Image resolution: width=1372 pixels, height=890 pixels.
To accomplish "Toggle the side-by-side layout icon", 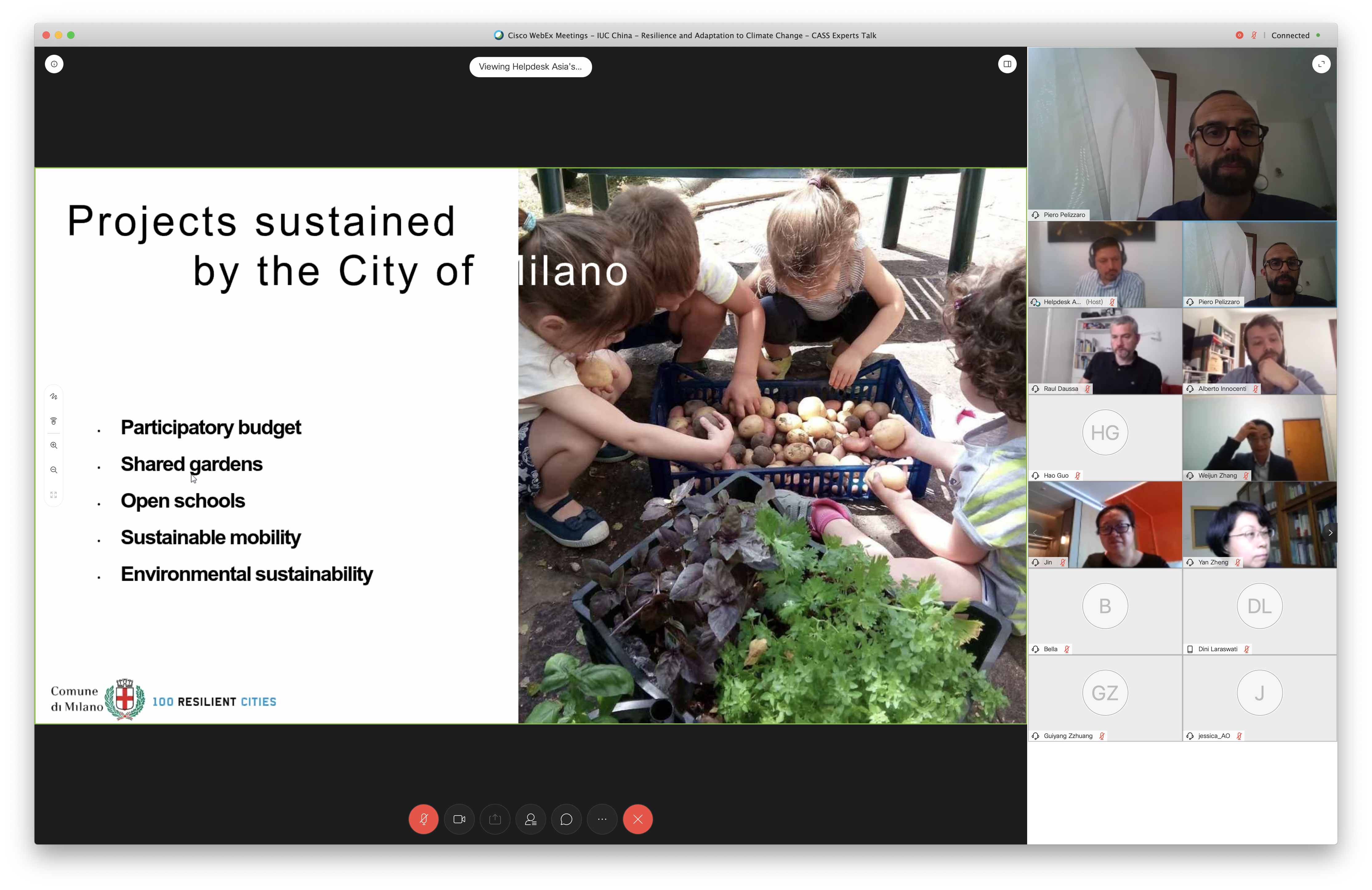I will coord(1007,64).
